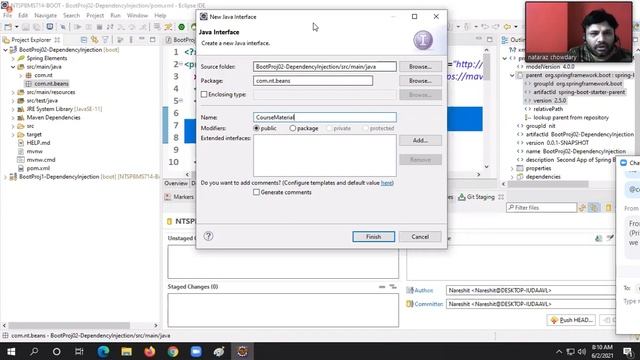640x360 pixels.
Task: Toggle Link with Editor in Project Explorer
Action: coord(95,40)
